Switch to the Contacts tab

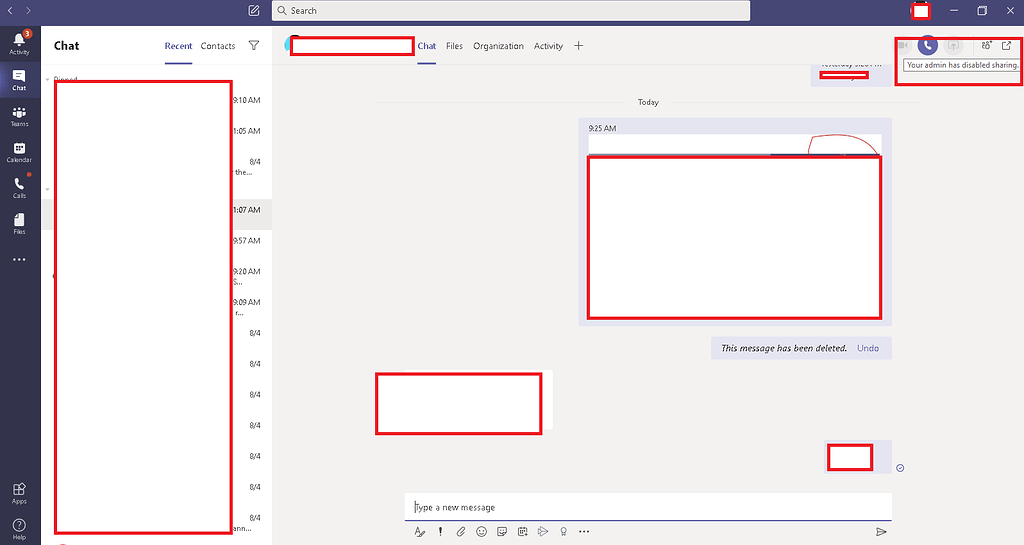tap(217, 46)
